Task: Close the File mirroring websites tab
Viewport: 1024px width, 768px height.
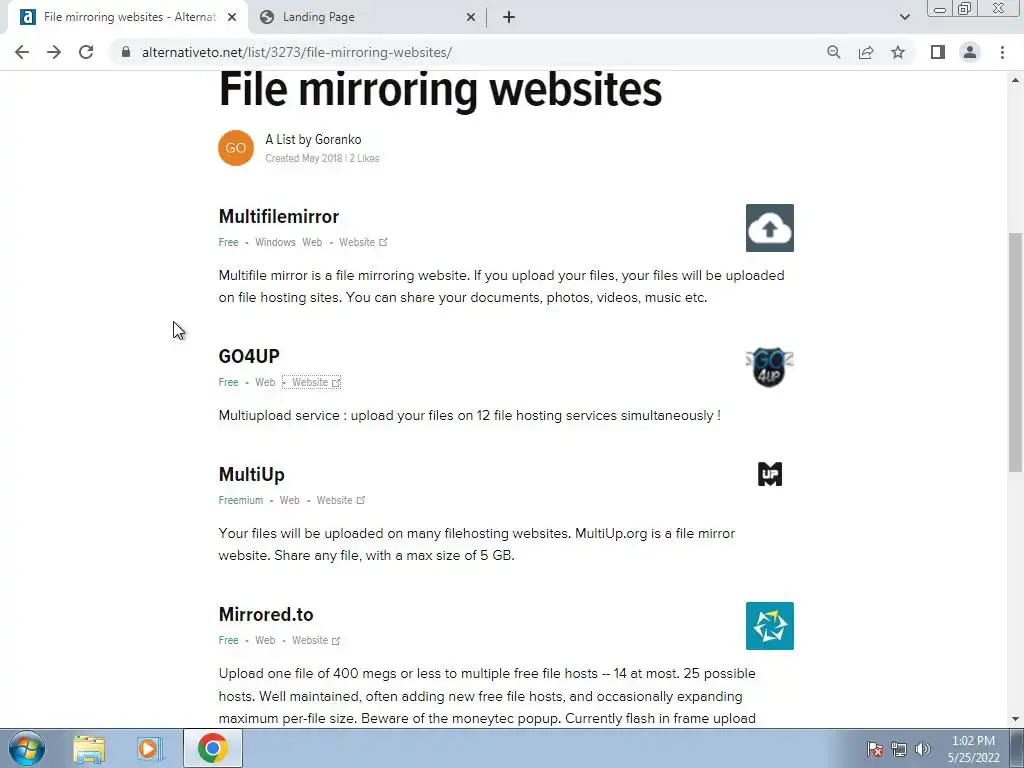Action: tap(232, 17)
